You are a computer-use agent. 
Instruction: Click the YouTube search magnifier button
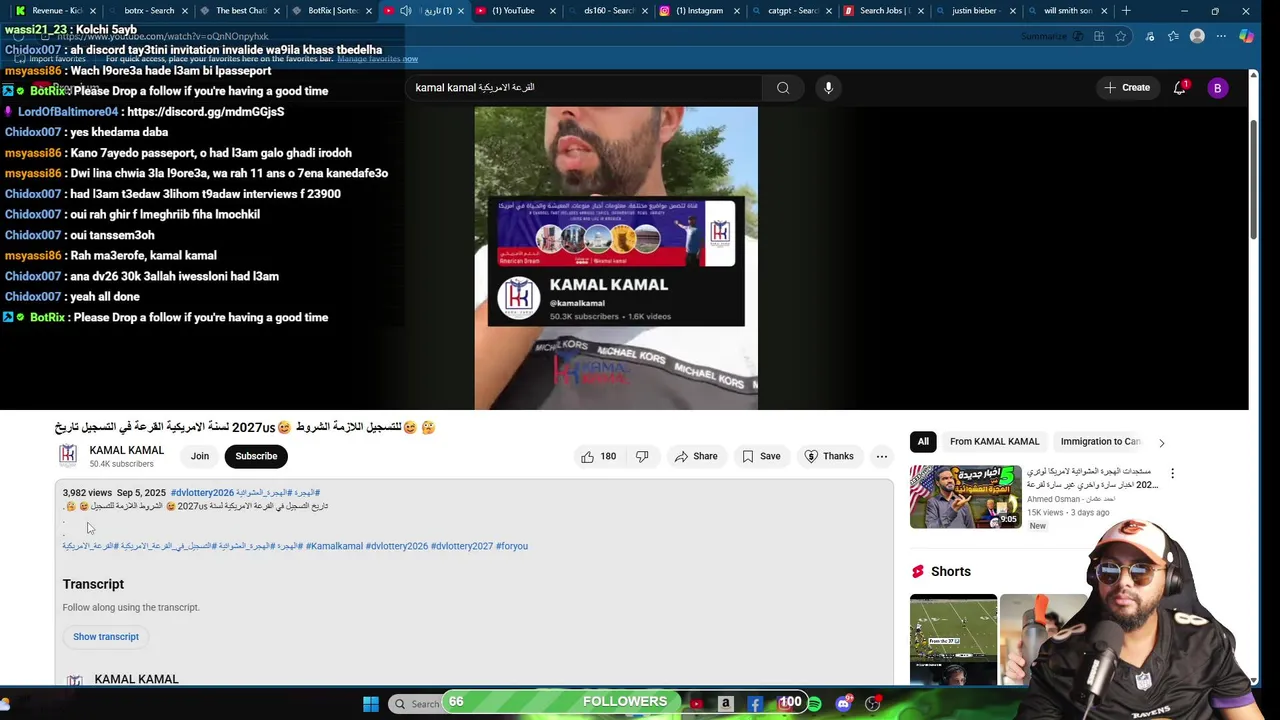coord(783,88)
